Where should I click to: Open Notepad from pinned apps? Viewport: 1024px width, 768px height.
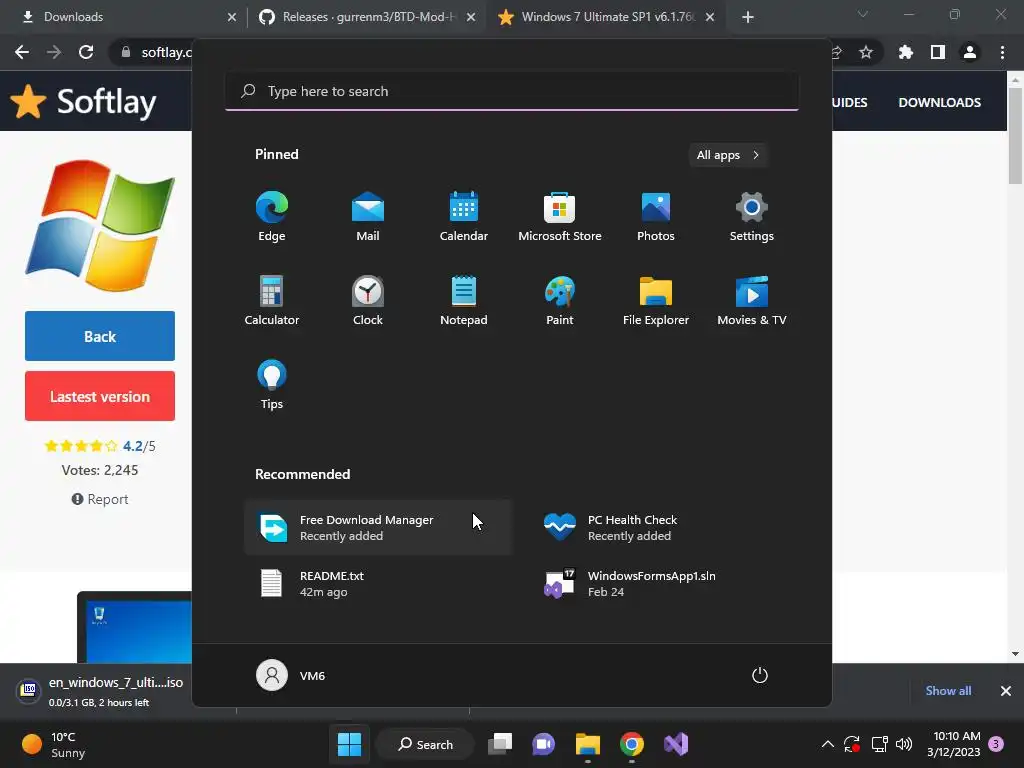click(464, 300)
